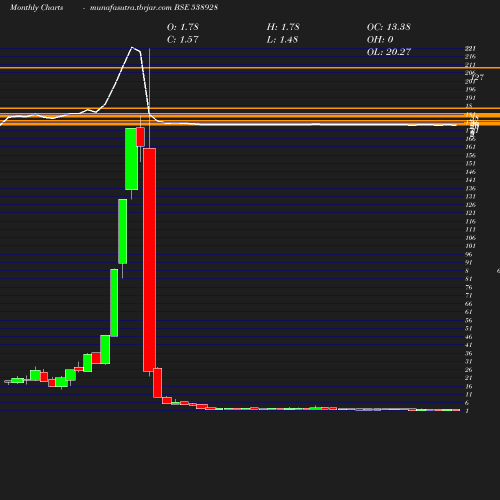
Task: Click the 106 price axis label
Action: (x=470, y=238)
